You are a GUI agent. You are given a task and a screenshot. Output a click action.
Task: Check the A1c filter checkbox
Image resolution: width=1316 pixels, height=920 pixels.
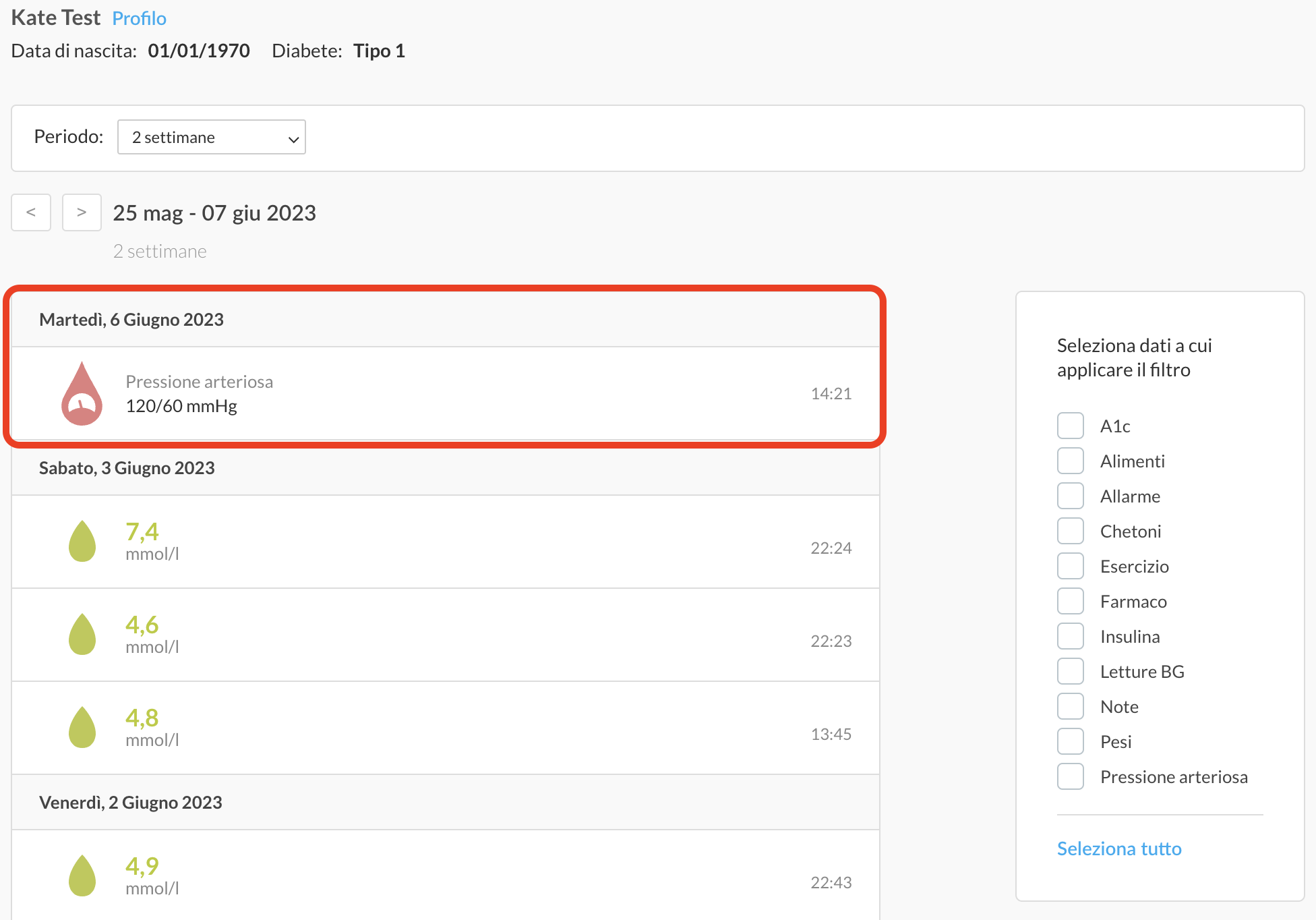point(1071,426)
